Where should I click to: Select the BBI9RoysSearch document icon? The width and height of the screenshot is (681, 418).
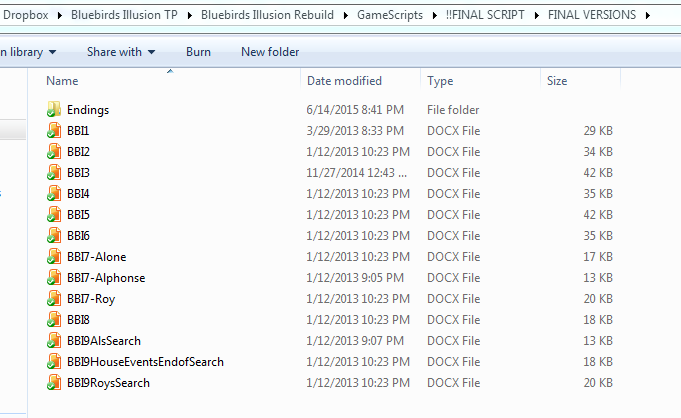tap(54, 382)
